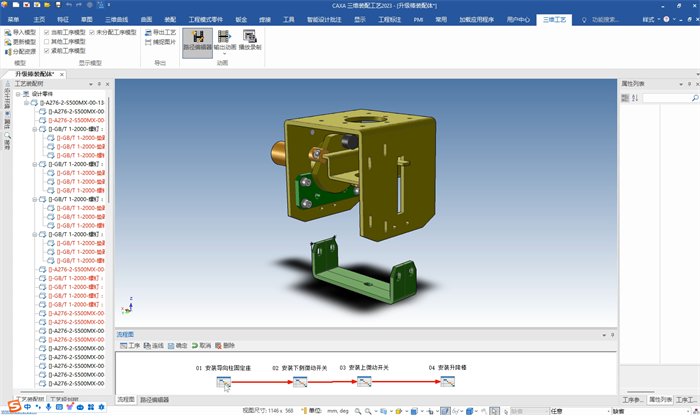Collapse the 设计零件 root tree node
This screenshot has height=415, width=700.
[18, 93]
